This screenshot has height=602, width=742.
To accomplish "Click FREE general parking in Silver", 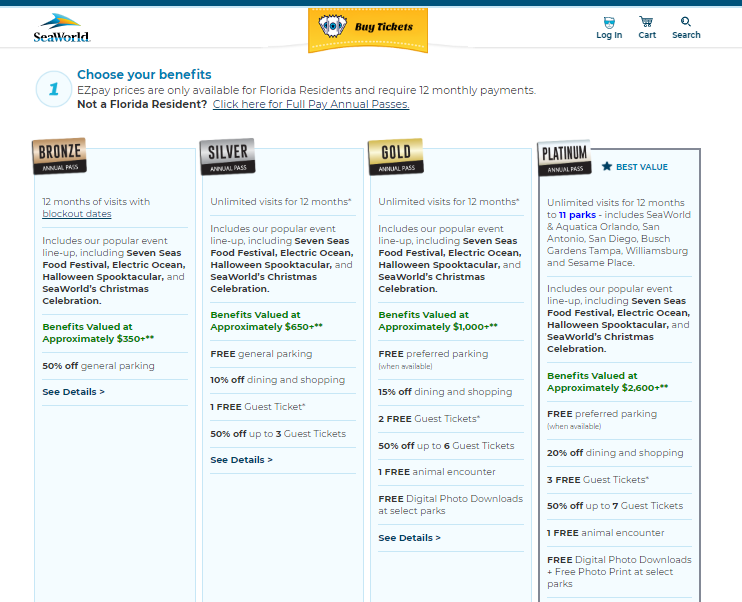I will coord(261,354).
